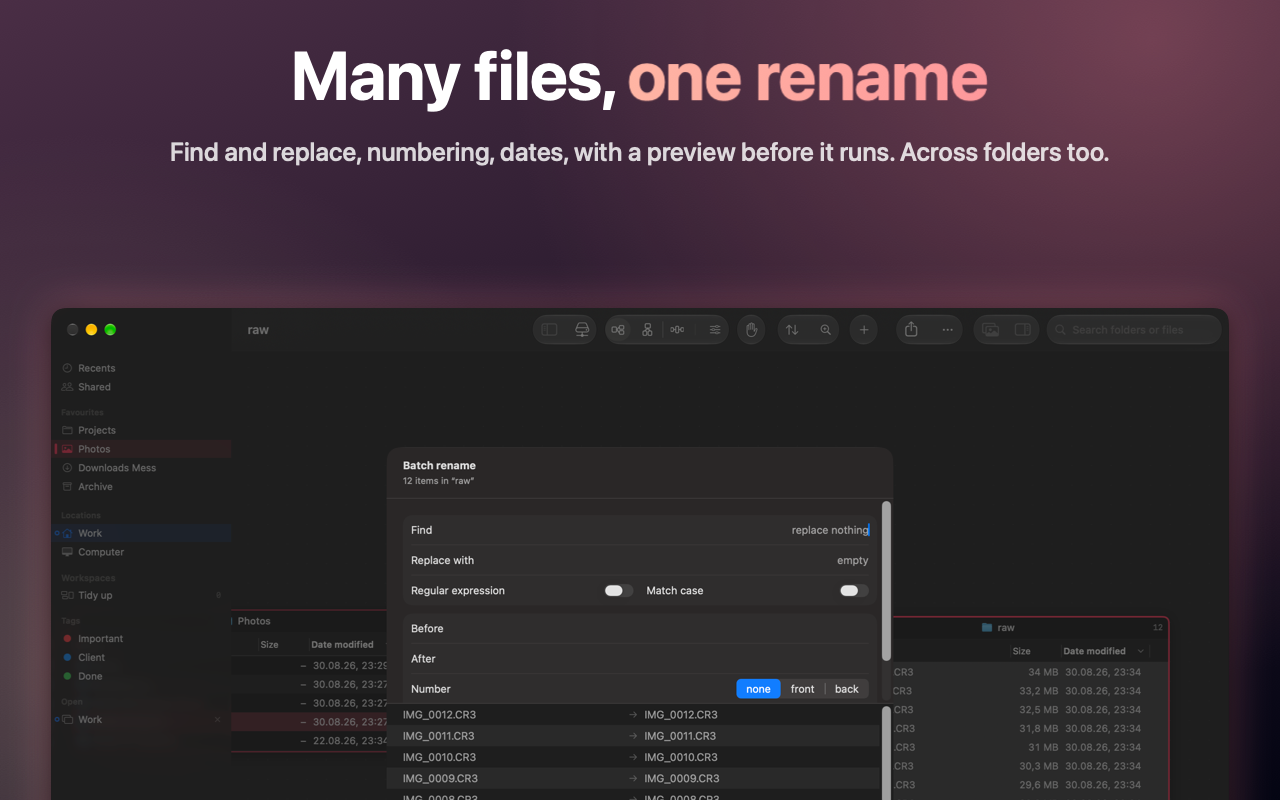Screen dimensions: 1280x800
Task: Select Work under Locations in the sidebar
Action: coord(142,533)
